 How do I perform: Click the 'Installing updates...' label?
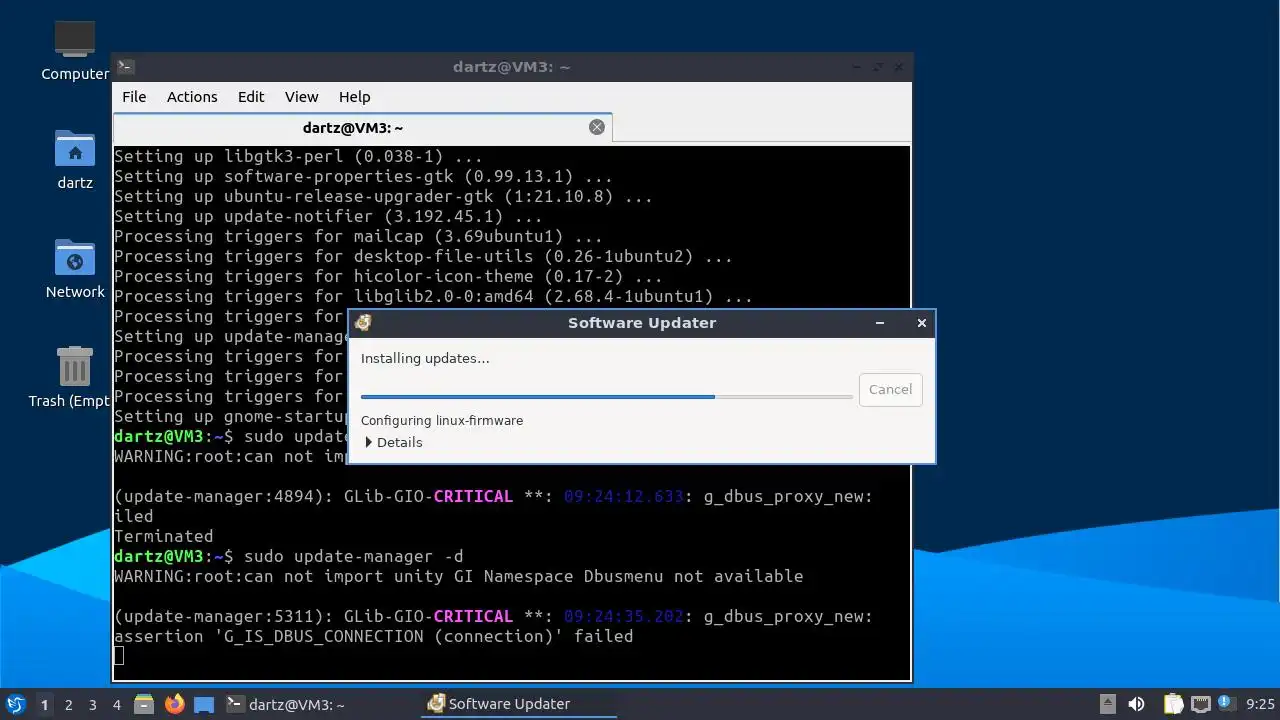click(x=425, y=358)
